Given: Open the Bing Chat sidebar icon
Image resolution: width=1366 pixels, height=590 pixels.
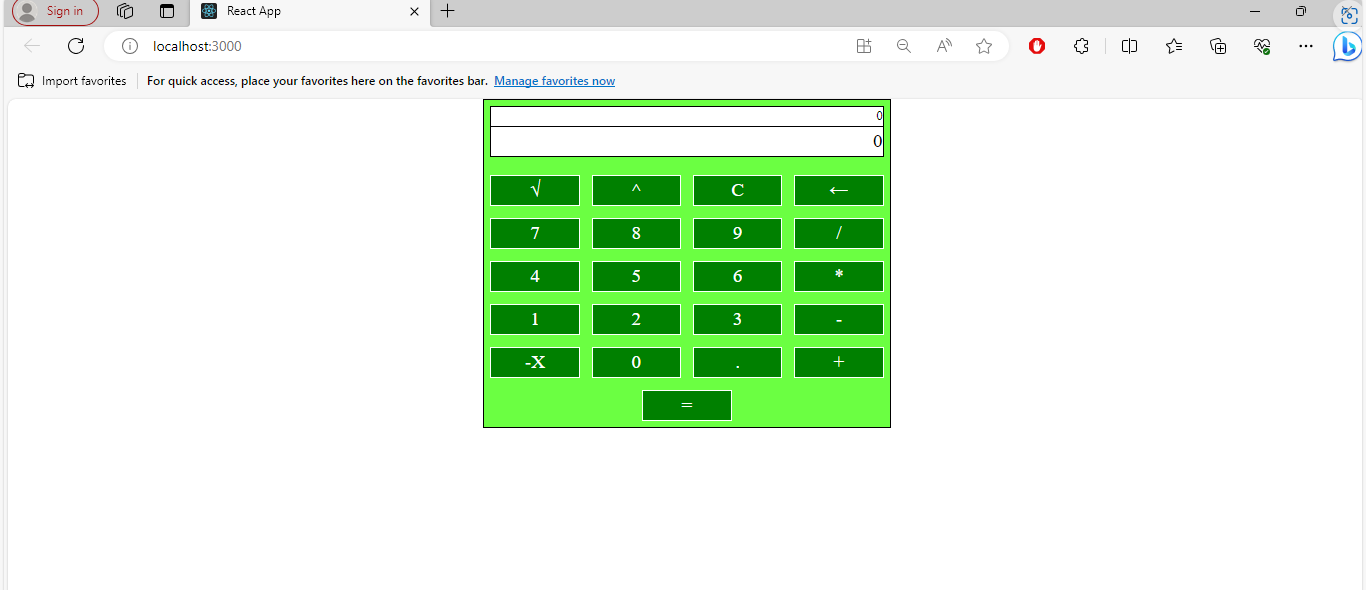Looking at the screenshot, I should tap(1347, 46).
